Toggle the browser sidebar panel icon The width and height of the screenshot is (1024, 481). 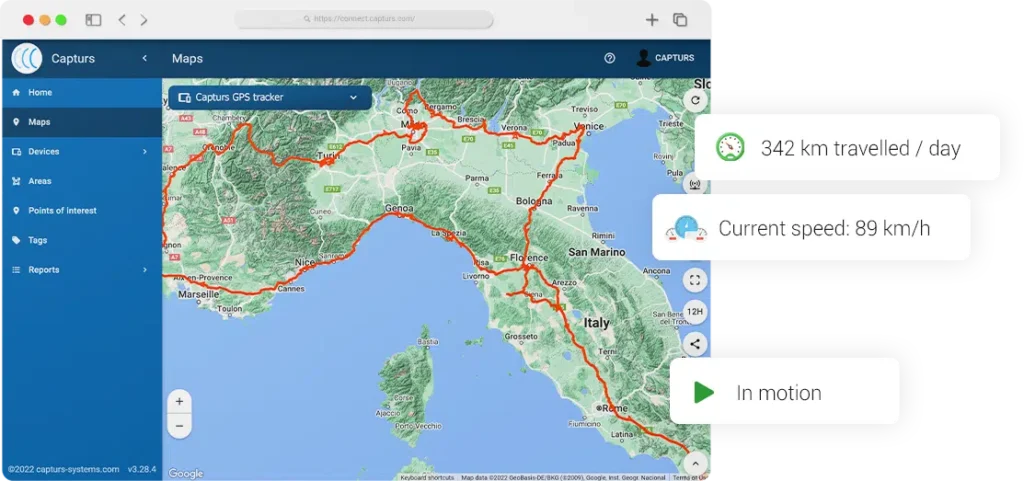pos(93,20)
